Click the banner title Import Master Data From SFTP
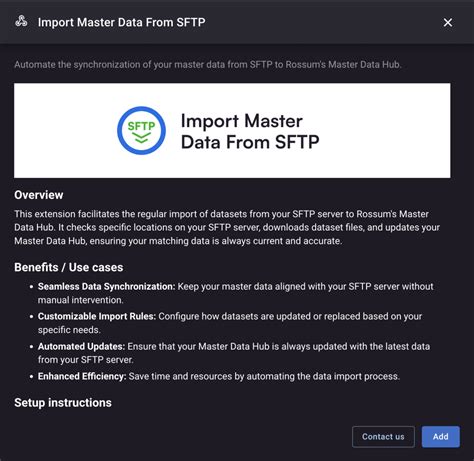Image resolution: width=474 pixels, height=461 pixels. click(x=250, y=131)
